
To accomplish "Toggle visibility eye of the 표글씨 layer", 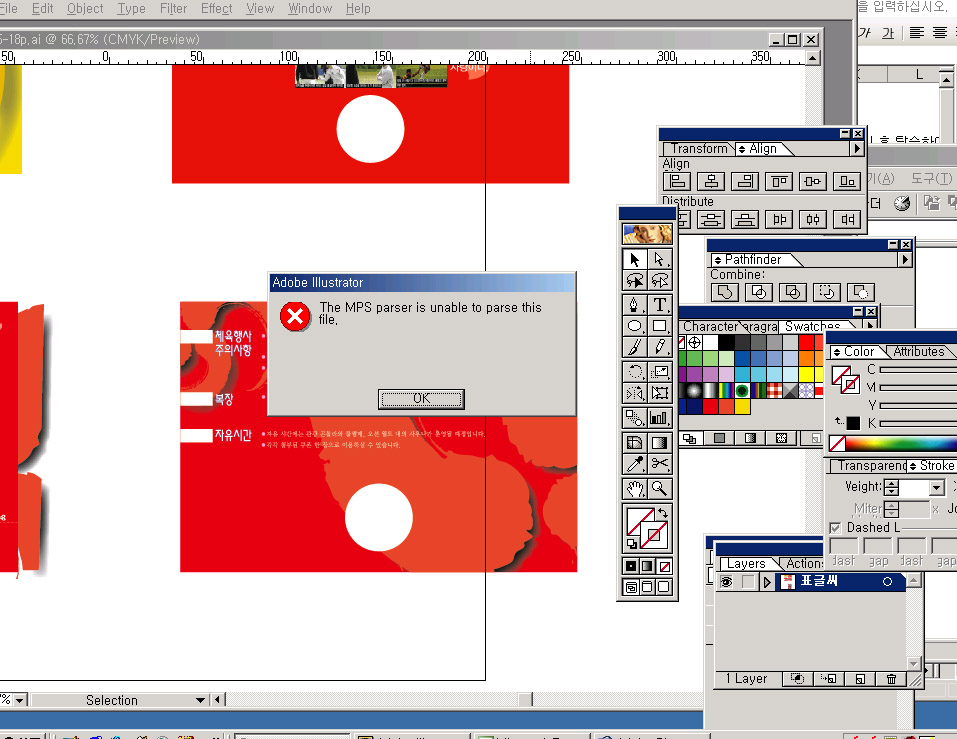I will tap(726, 582).
